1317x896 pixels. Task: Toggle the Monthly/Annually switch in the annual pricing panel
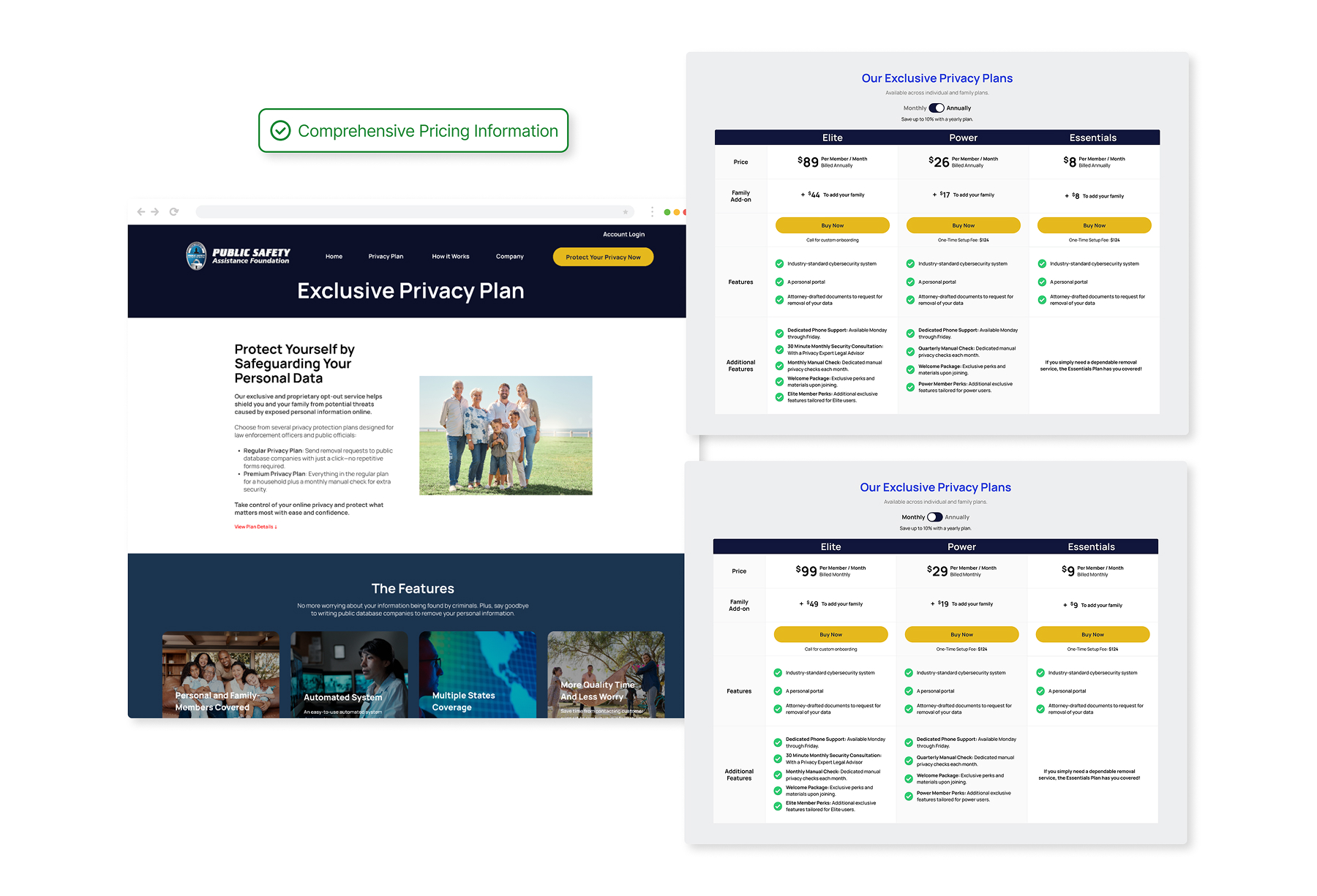937,108
